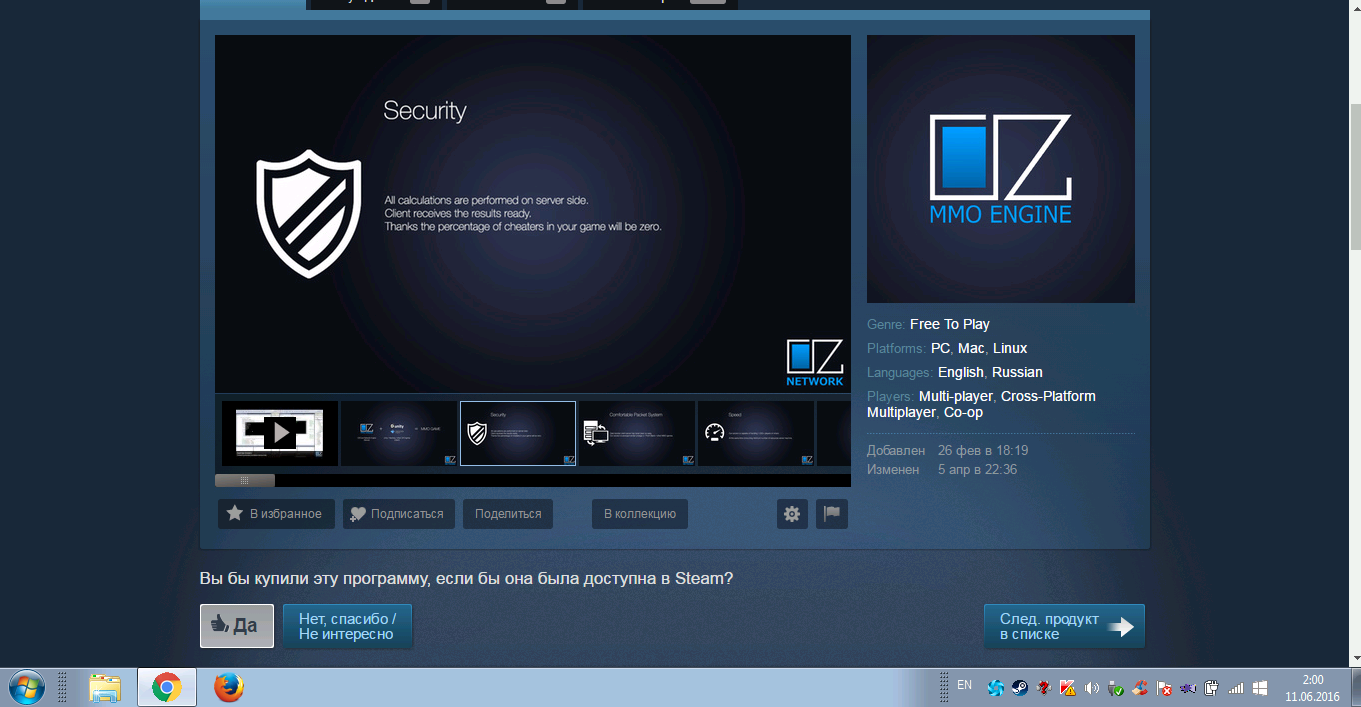Open the Kaspersky warning tray icon
This screenshot has height=707, width=1361.
click(1067, 688)
